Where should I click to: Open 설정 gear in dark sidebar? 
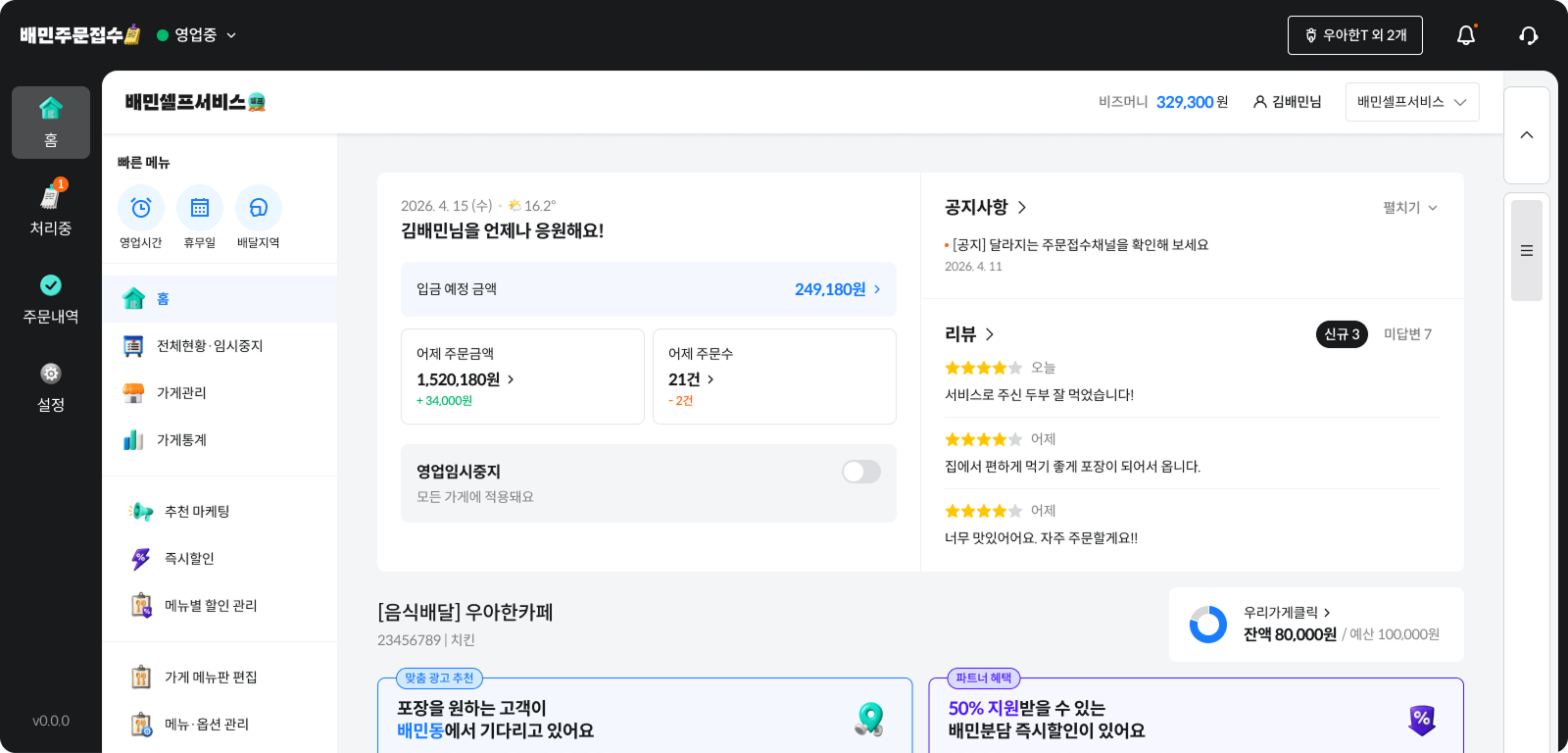[51, 387]
